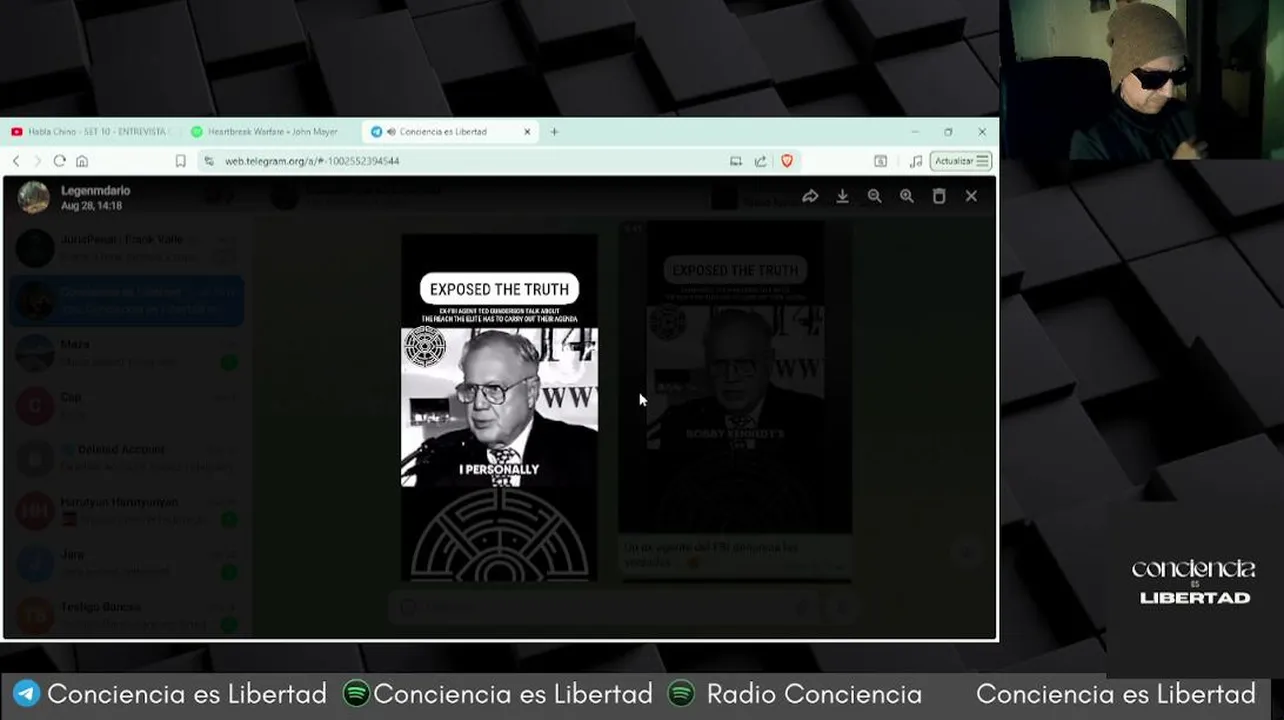Close the Conciencia es Libertad tab

527,132
